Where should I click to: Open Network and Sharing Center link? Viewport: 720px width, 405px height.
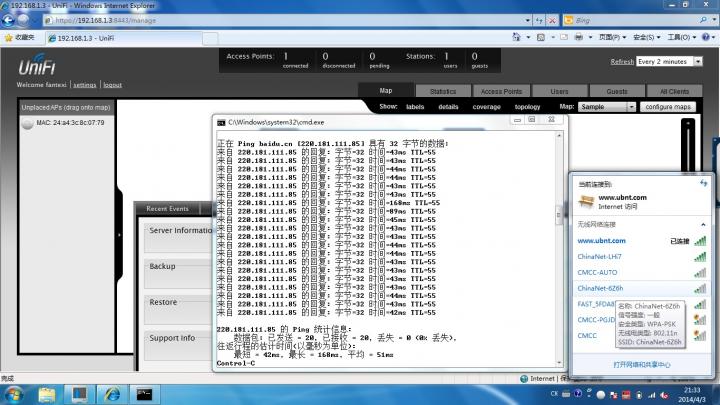point(641,365)
